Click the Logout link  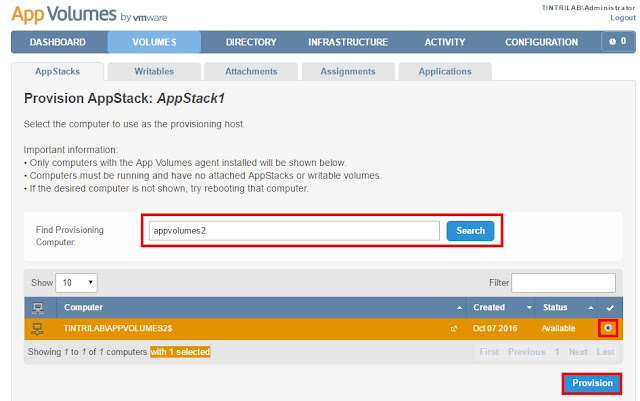(x=623, y=18)
